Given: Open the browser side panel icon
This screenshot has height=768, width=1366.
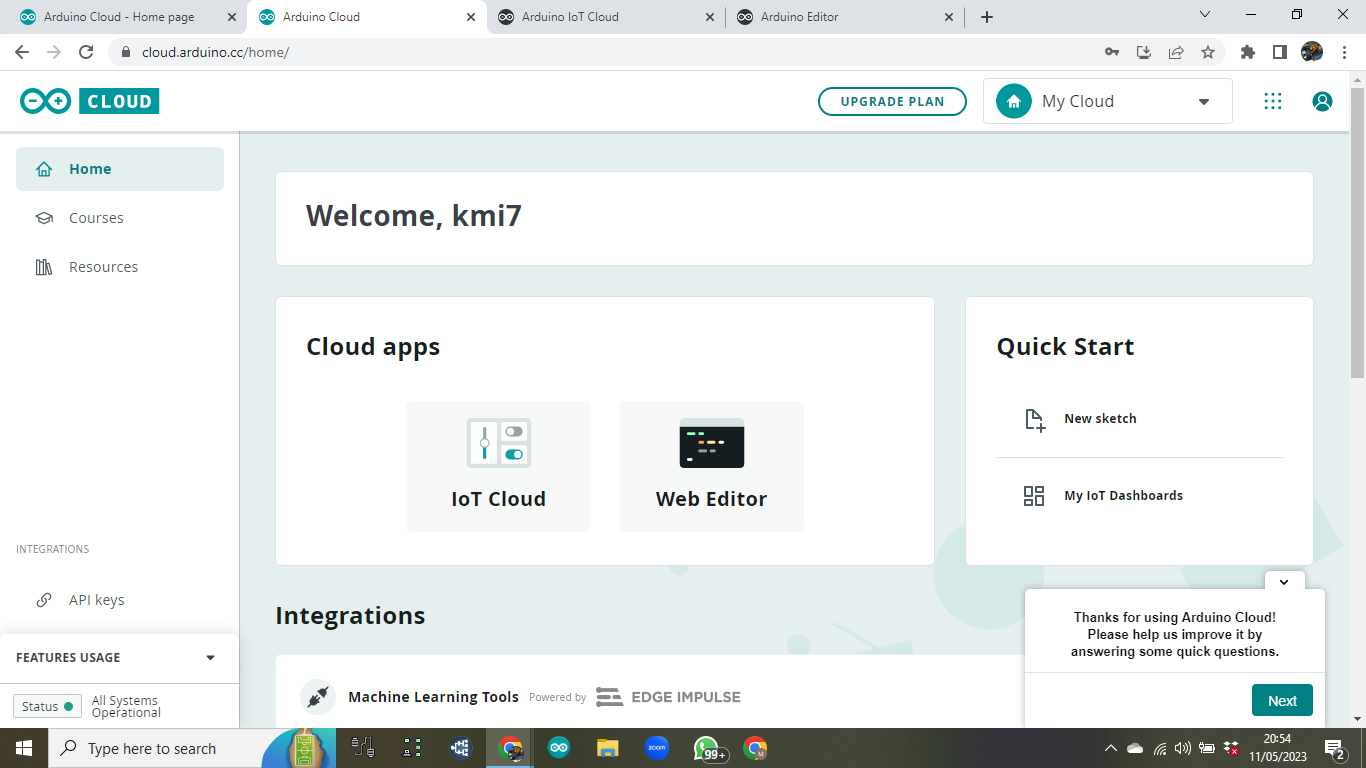Looking at the screenshot, I should (x=1279, y=52).
